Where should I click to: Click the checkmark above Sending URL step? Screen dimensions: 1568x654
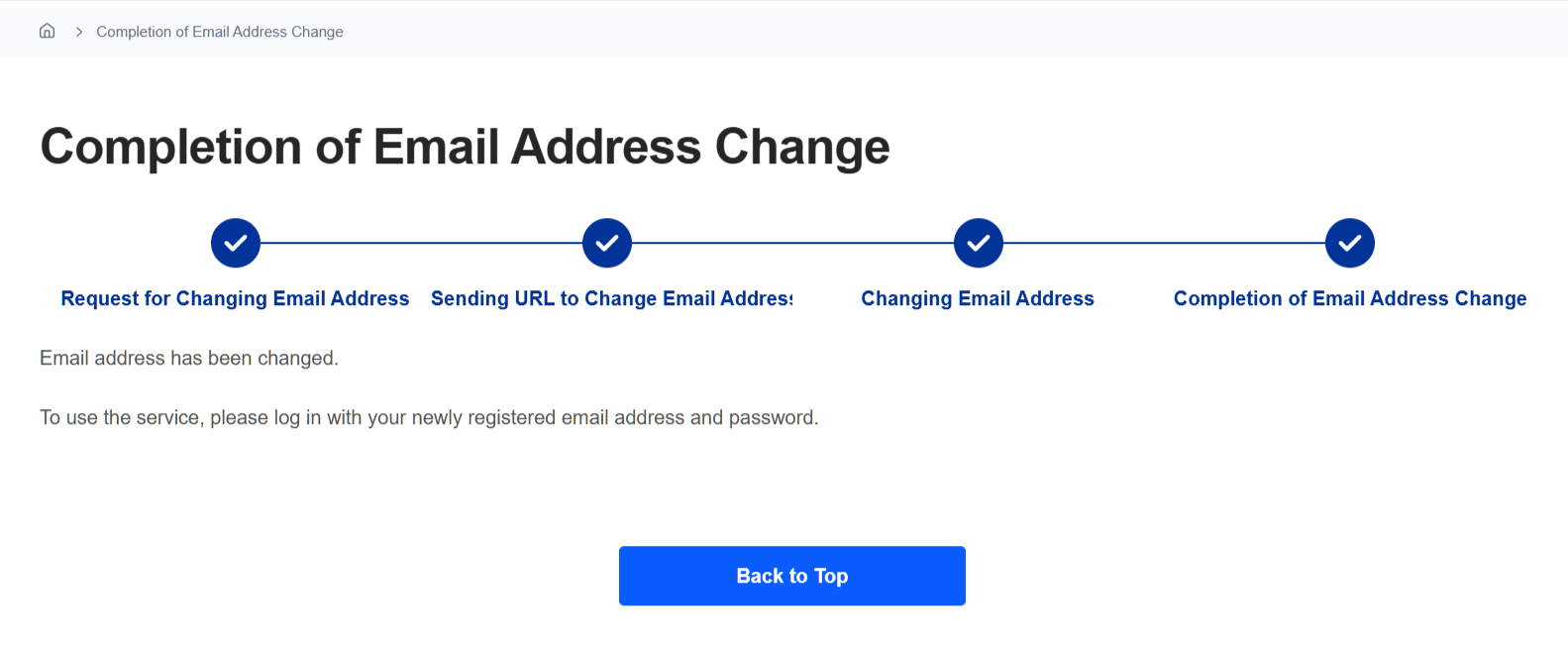click(607, 243)
